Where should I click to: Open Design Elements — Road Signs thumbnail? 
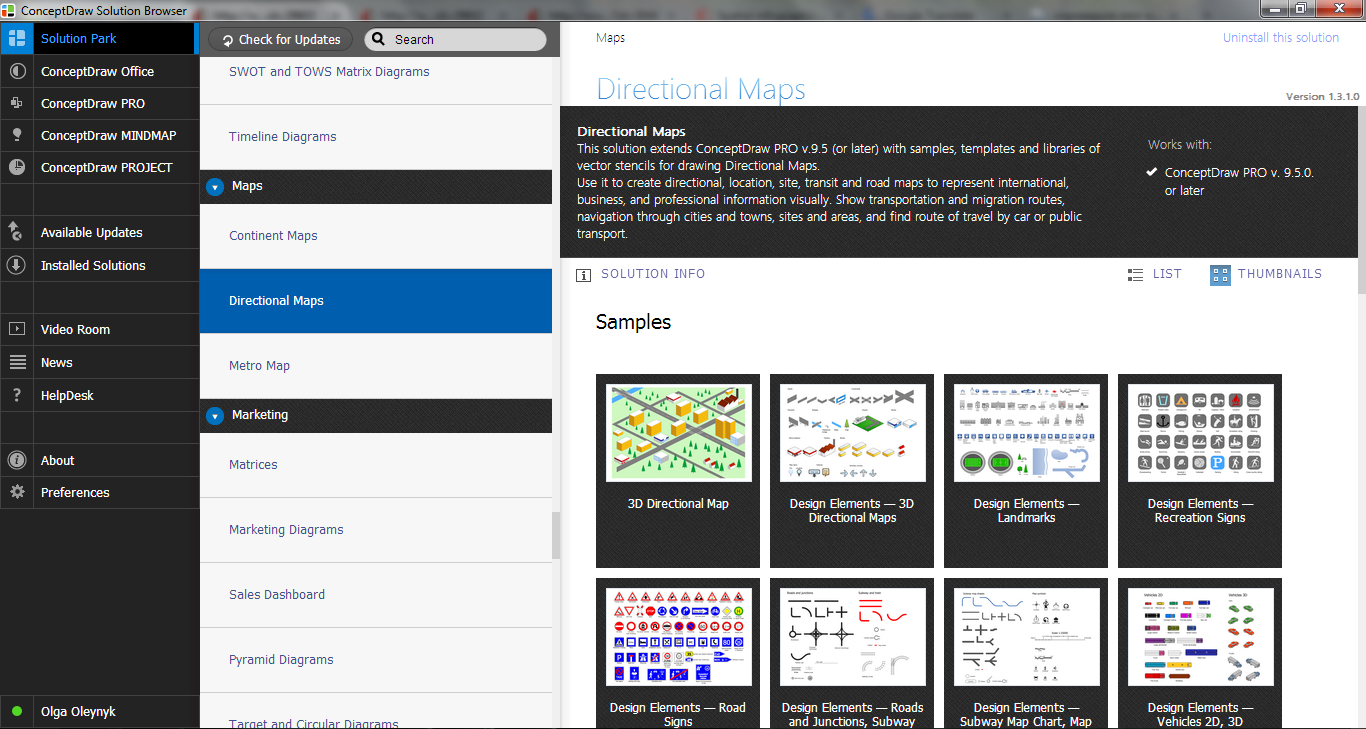pos(678,653)
